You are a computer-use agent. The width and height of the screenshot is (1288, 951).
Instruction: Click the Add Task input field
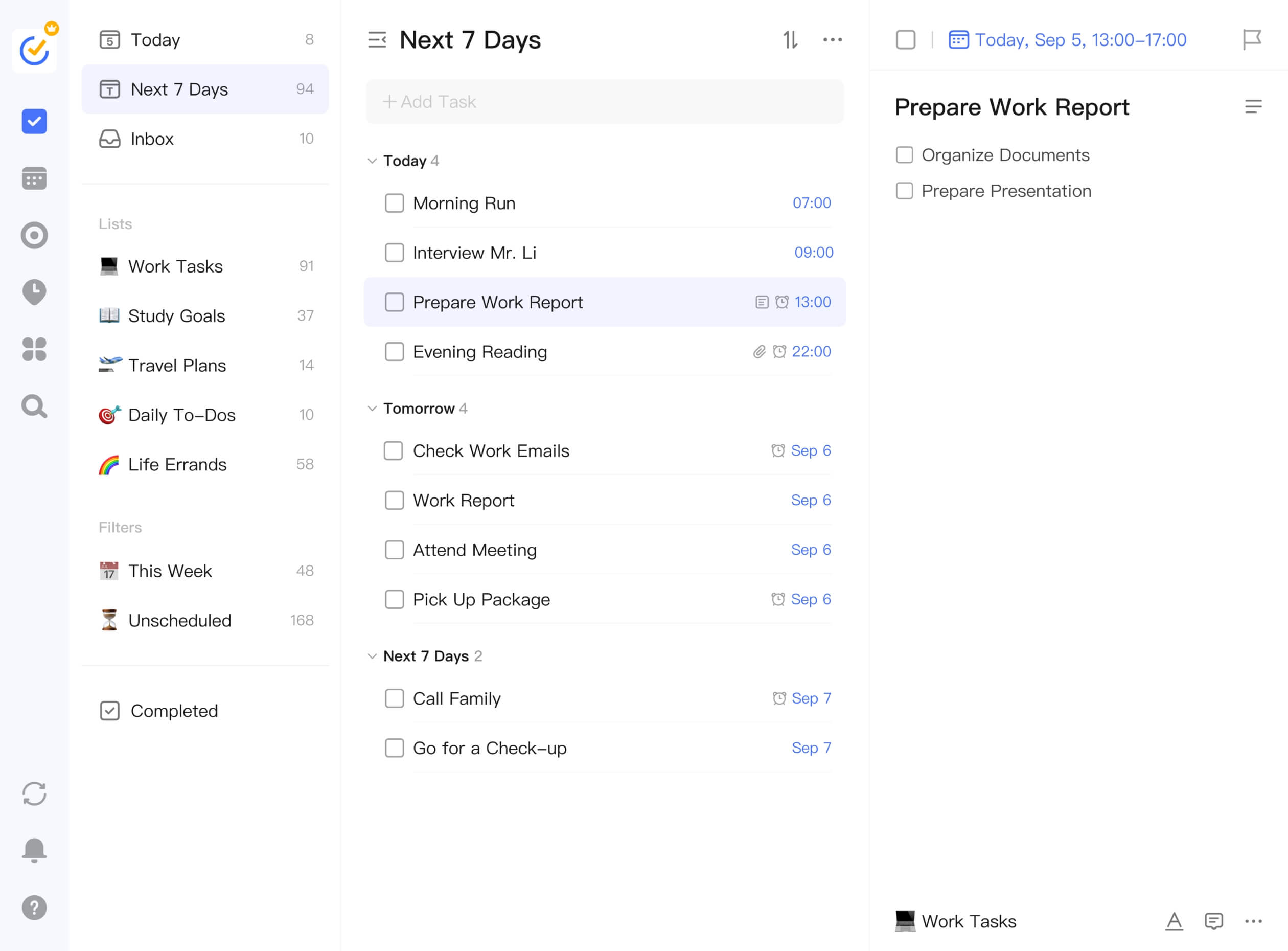[604, 101]
